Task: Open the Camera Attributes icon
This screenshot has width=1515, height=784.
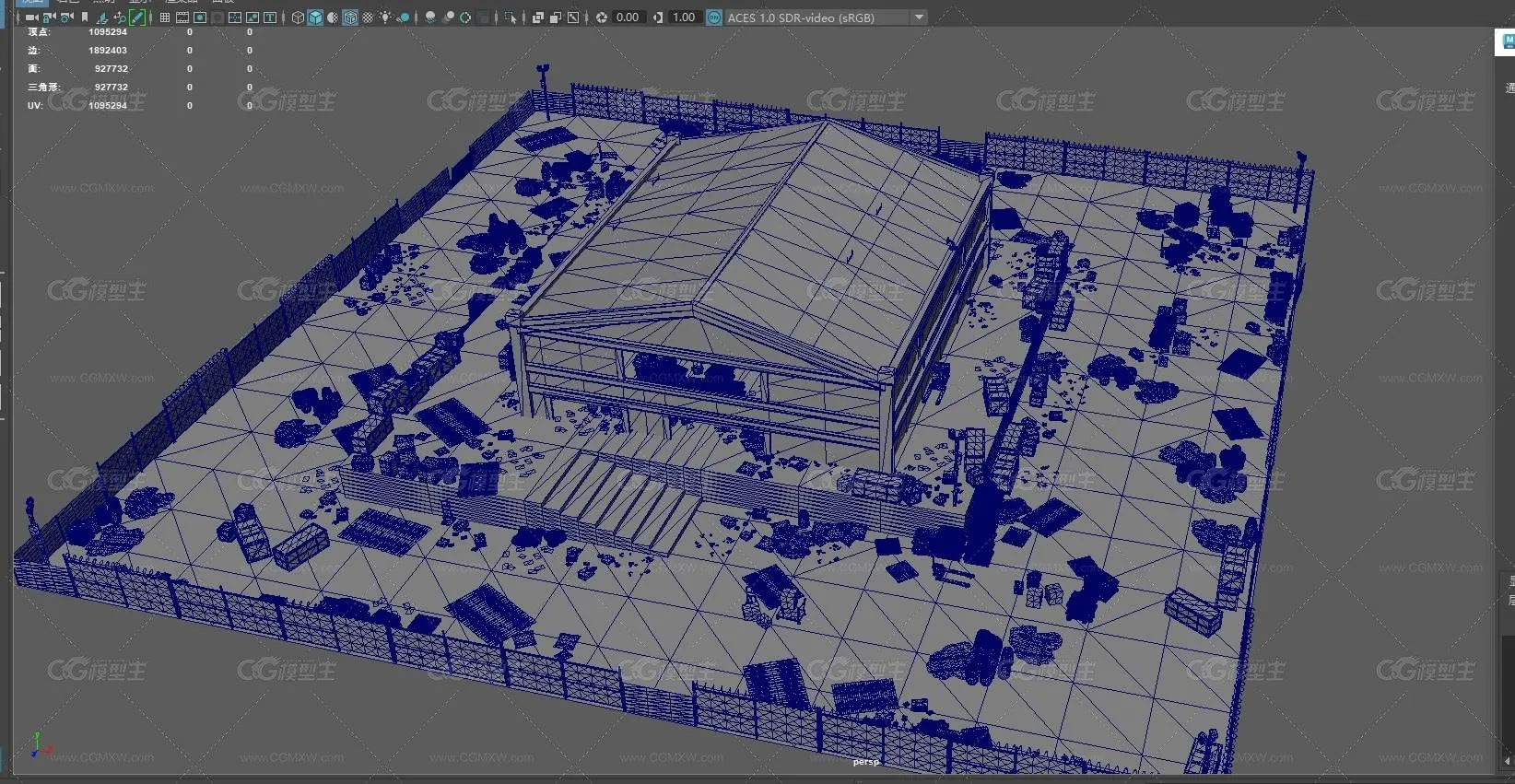Action: (67, 18)
